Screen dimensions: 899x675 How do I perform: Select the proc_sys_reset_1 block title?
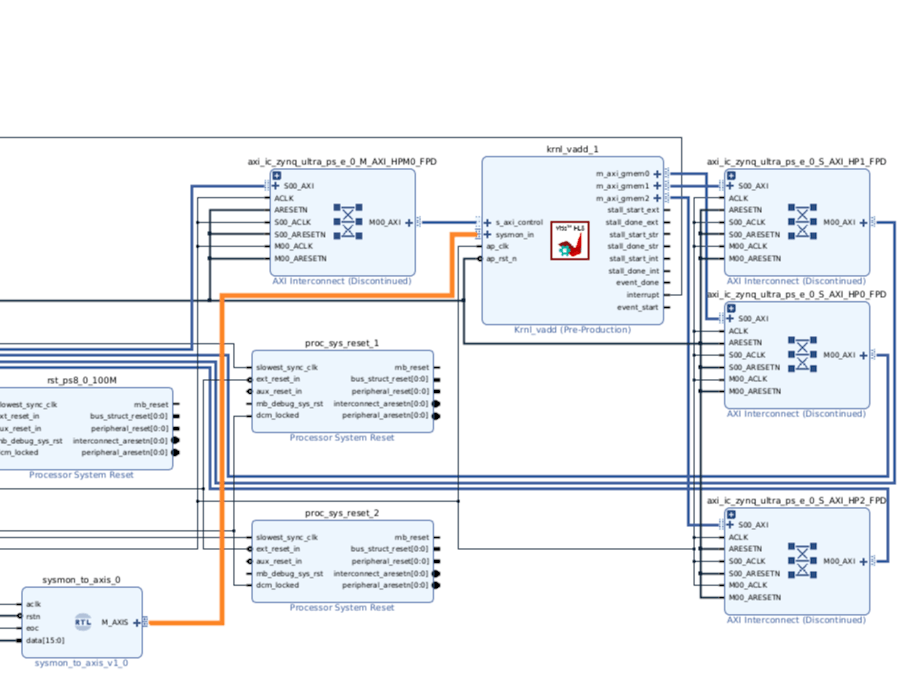[342, 343]
